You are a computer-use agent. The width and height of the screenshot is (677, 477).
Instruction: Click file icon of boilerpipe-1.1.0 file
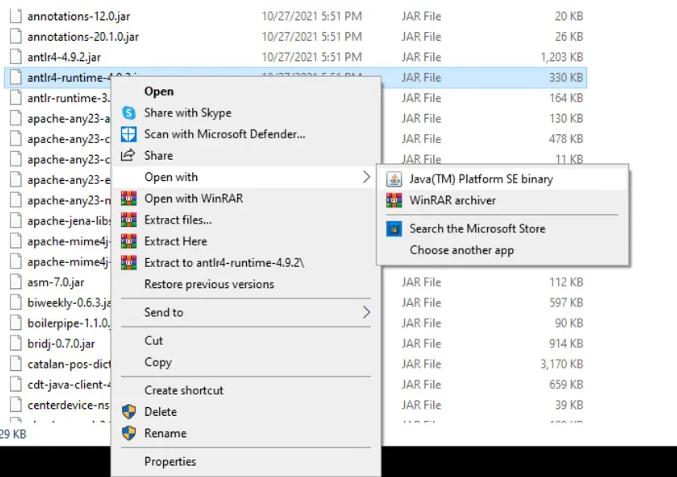[16, 323]
